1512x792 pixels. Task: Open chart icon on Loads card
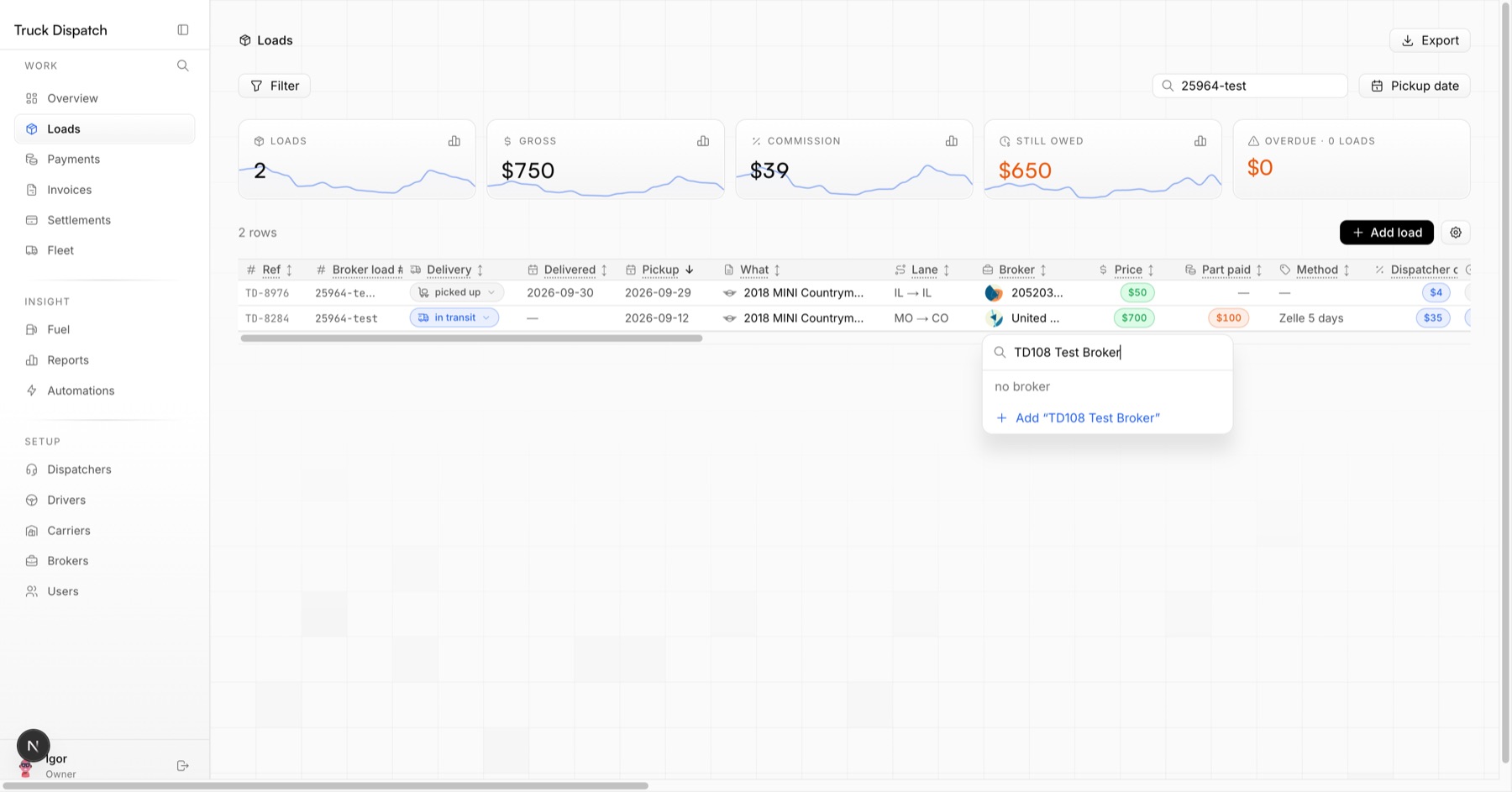click(x=454, y=141)
